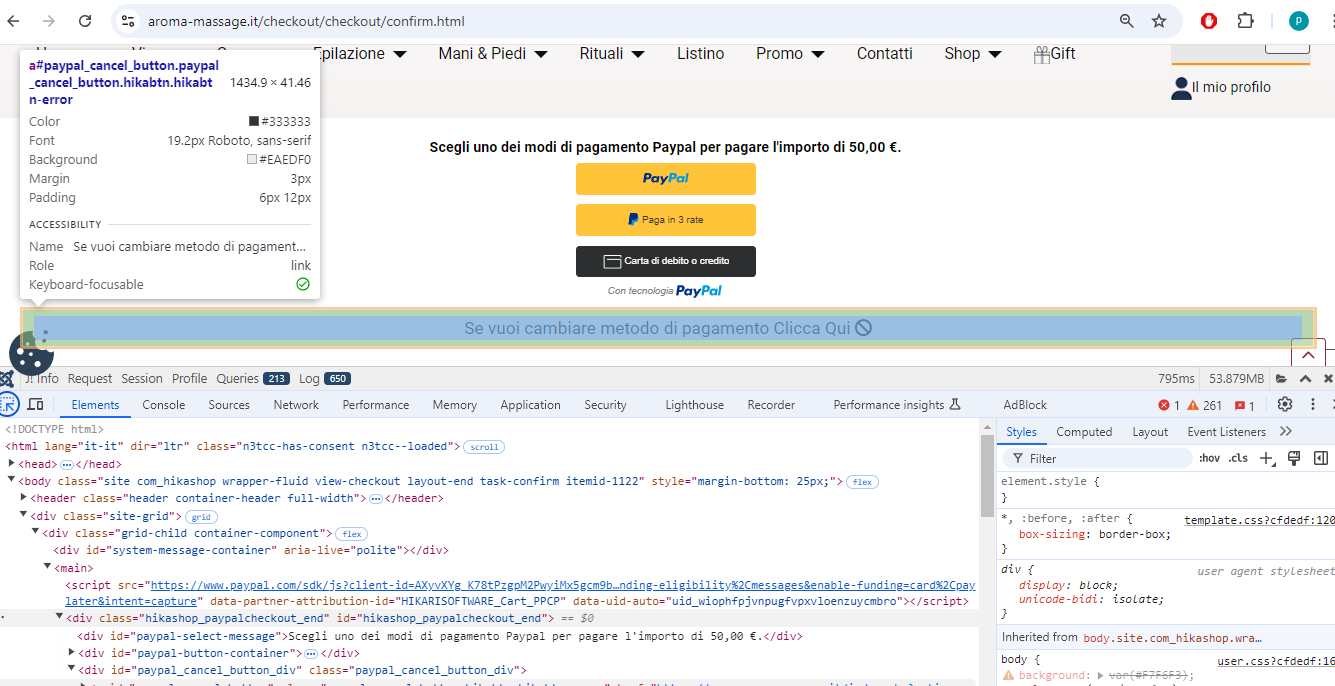This screenshot has width=1335, height=686.
Task: Open the Chrome profile avatar
Action: coord(1298,21)
